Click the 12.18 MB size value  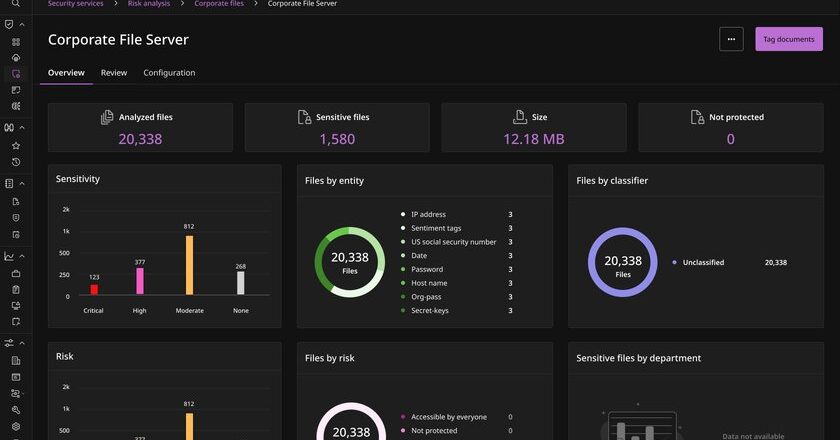tap(534, 139)
